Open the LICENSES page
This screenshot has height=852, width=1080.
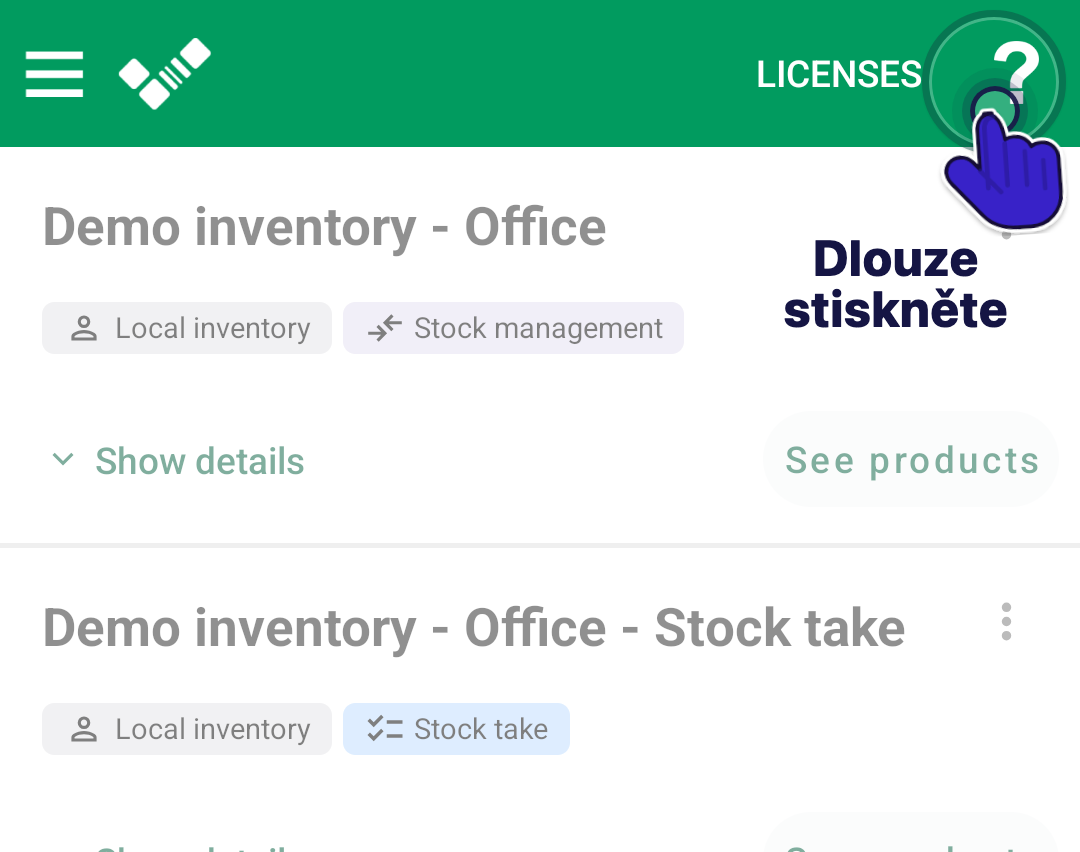coord(838,74)
